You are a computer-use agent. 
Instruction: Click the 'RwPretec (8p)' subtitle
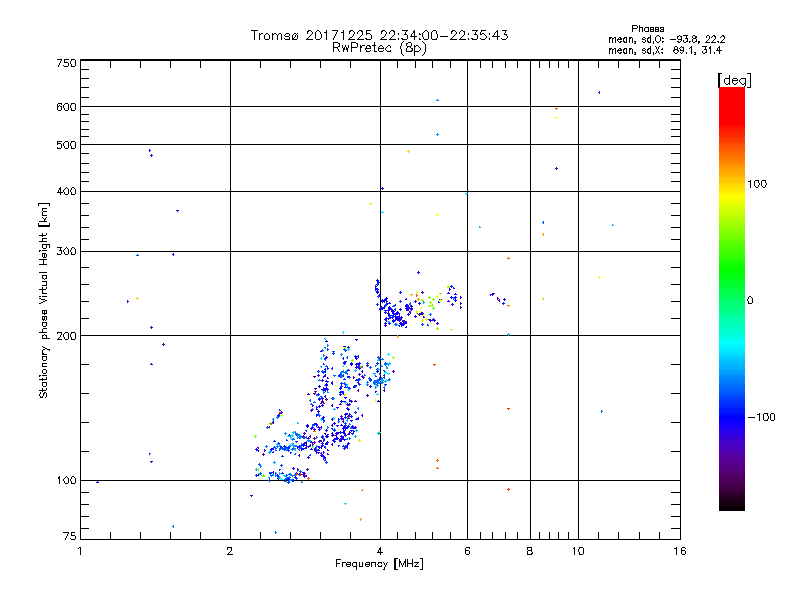[379, 48]
